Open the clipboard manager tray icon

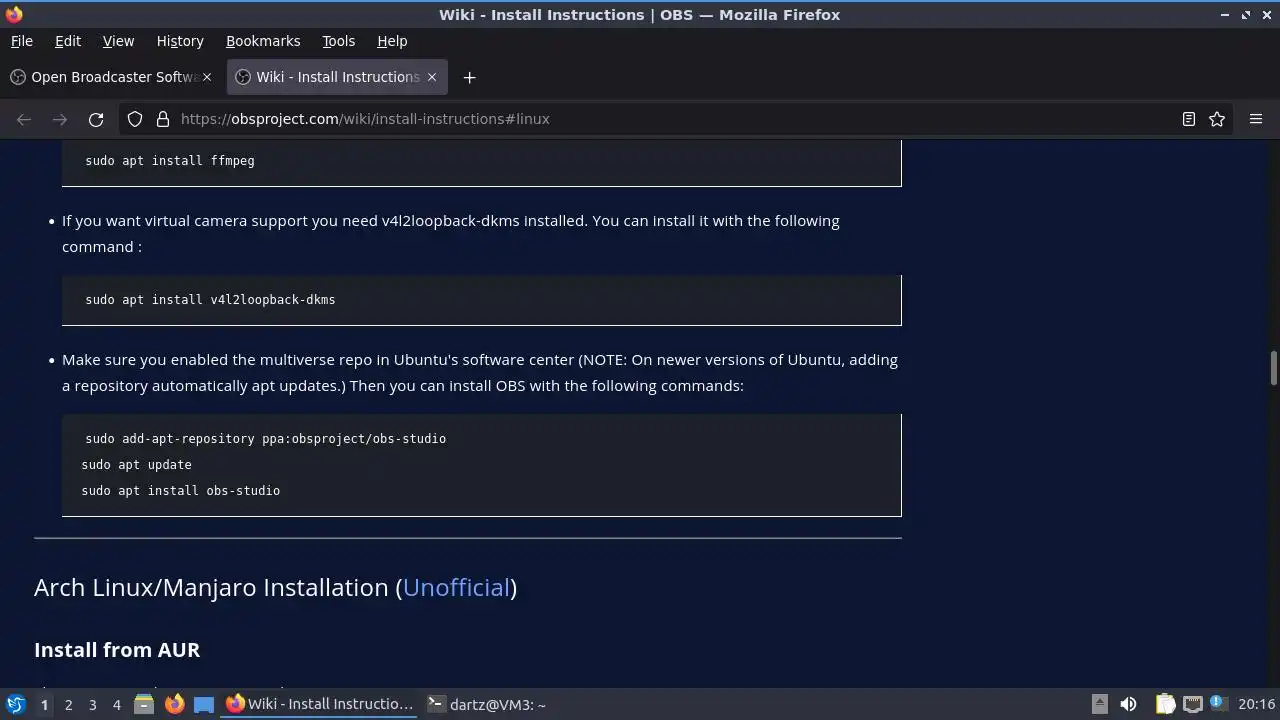point(1165,704)
